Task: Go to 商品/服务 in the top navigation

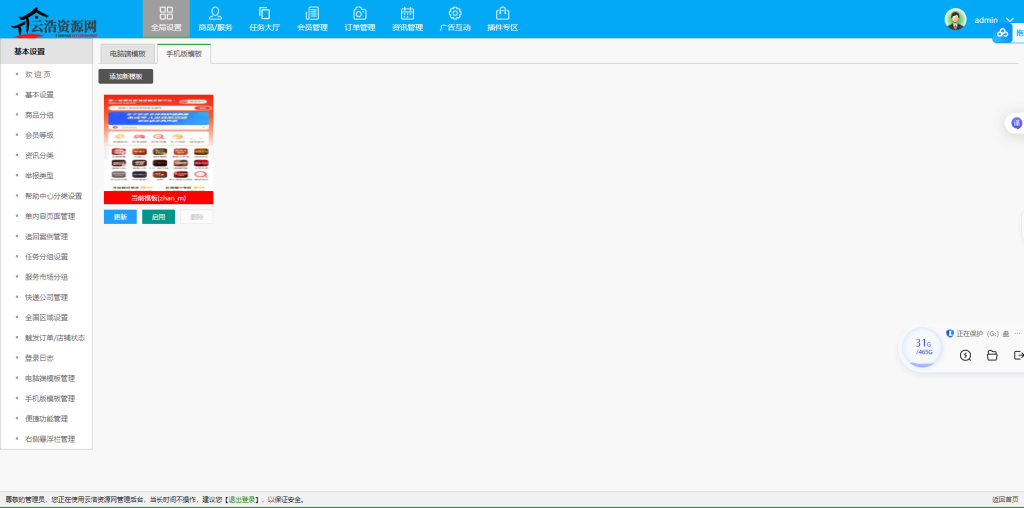Action: [214, 18]
